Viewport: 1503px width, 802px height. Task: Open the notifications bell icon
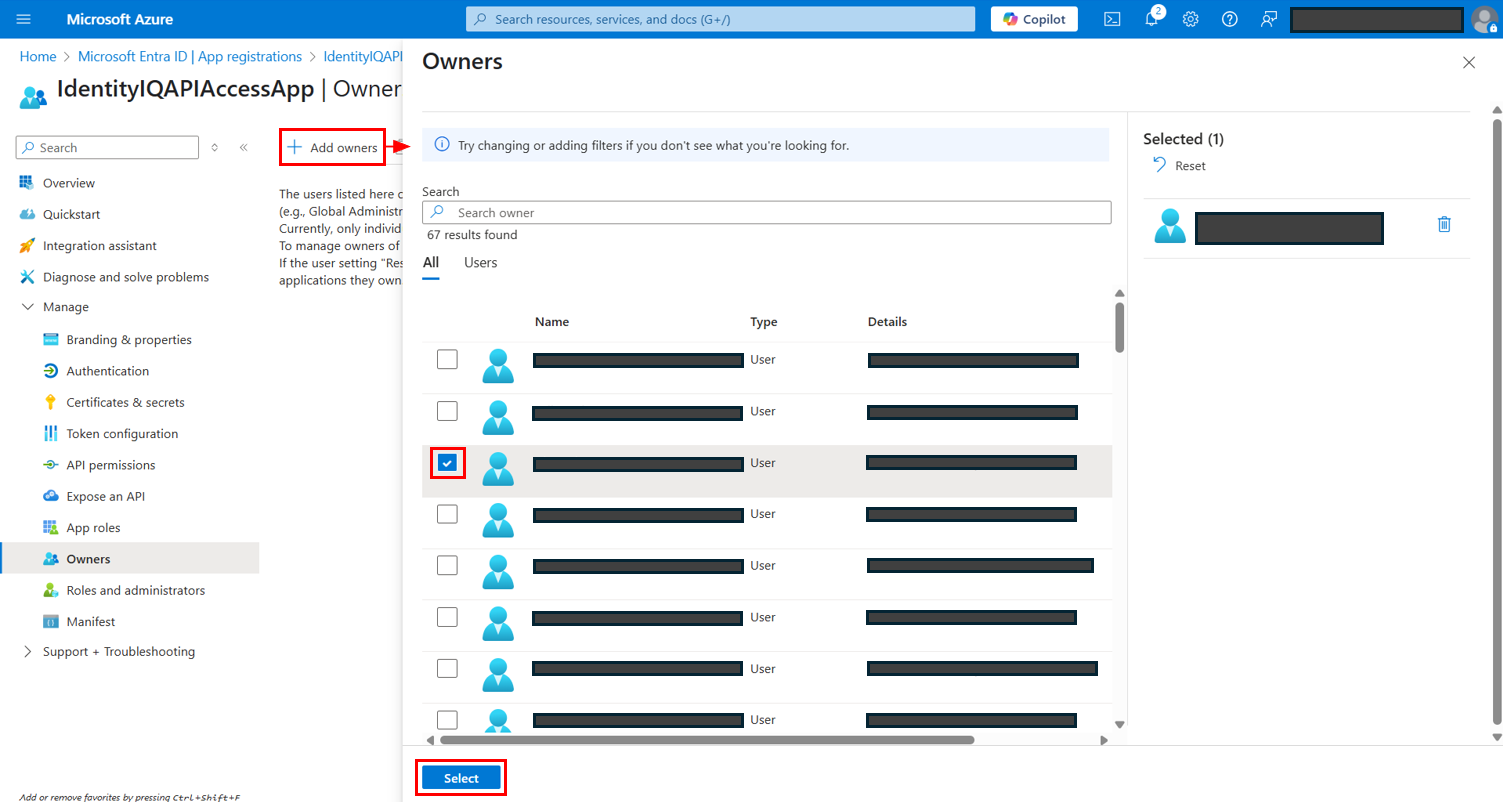(1151, 19)
